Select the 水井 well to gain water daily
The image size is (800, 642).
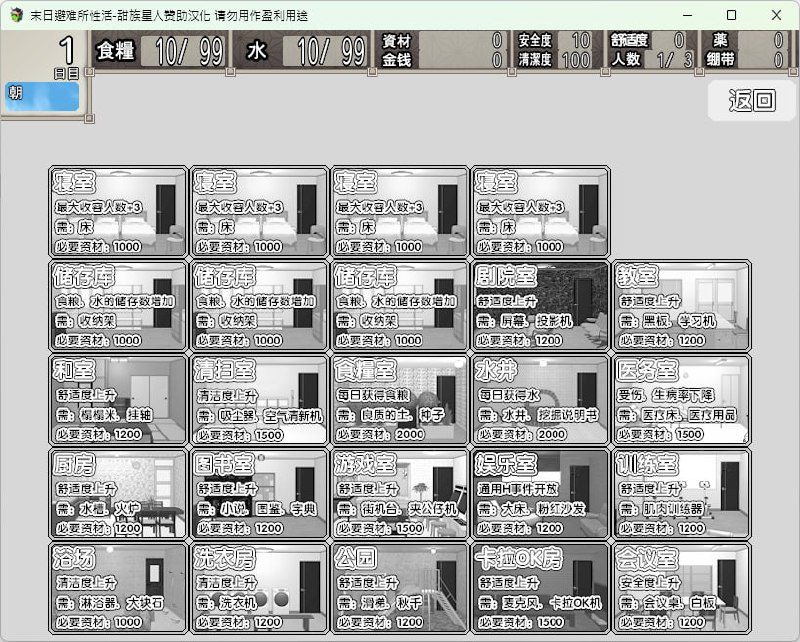[x=538, y=402]
